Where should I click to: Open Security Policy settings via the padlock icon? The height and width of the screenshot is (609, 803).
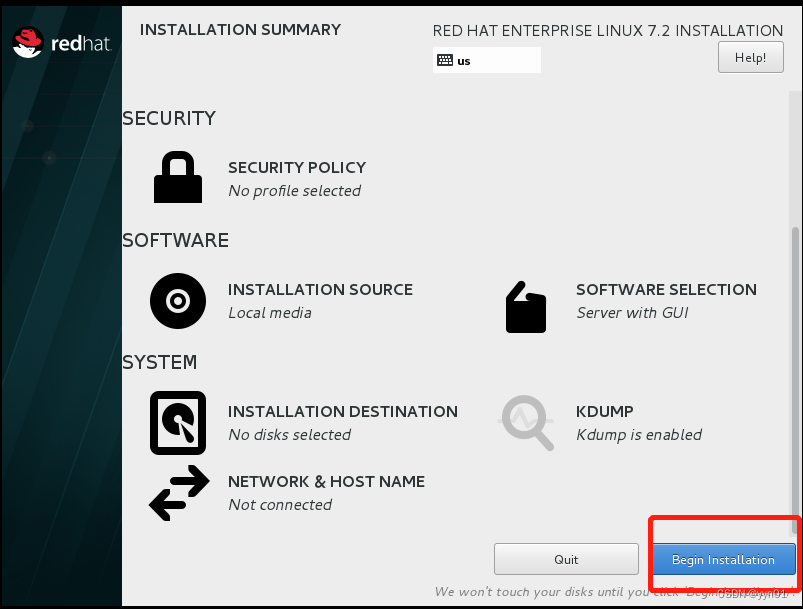(177, 177)
